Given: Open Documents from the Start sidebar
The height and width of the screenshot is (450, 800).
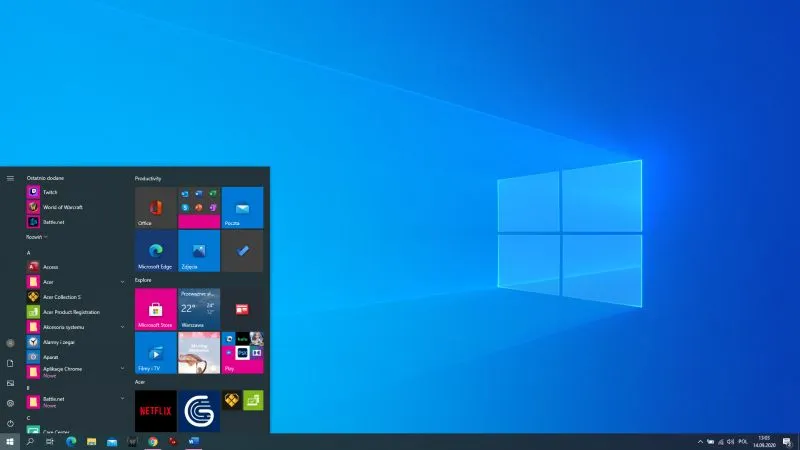Looking at the screenshot, I should click(10, 363).
